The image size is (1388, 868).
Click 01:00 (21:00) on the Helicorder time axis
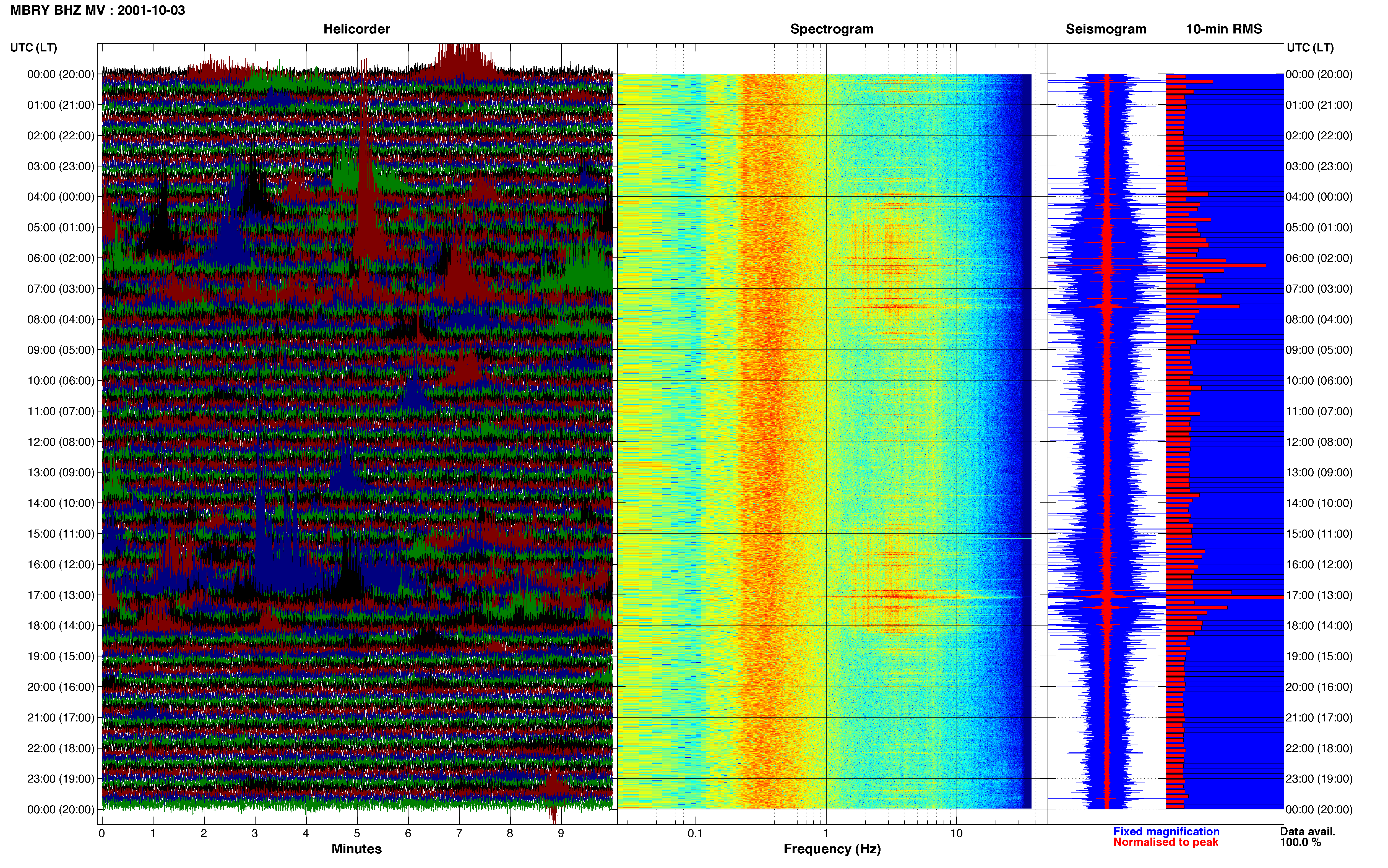coord(61,105)
